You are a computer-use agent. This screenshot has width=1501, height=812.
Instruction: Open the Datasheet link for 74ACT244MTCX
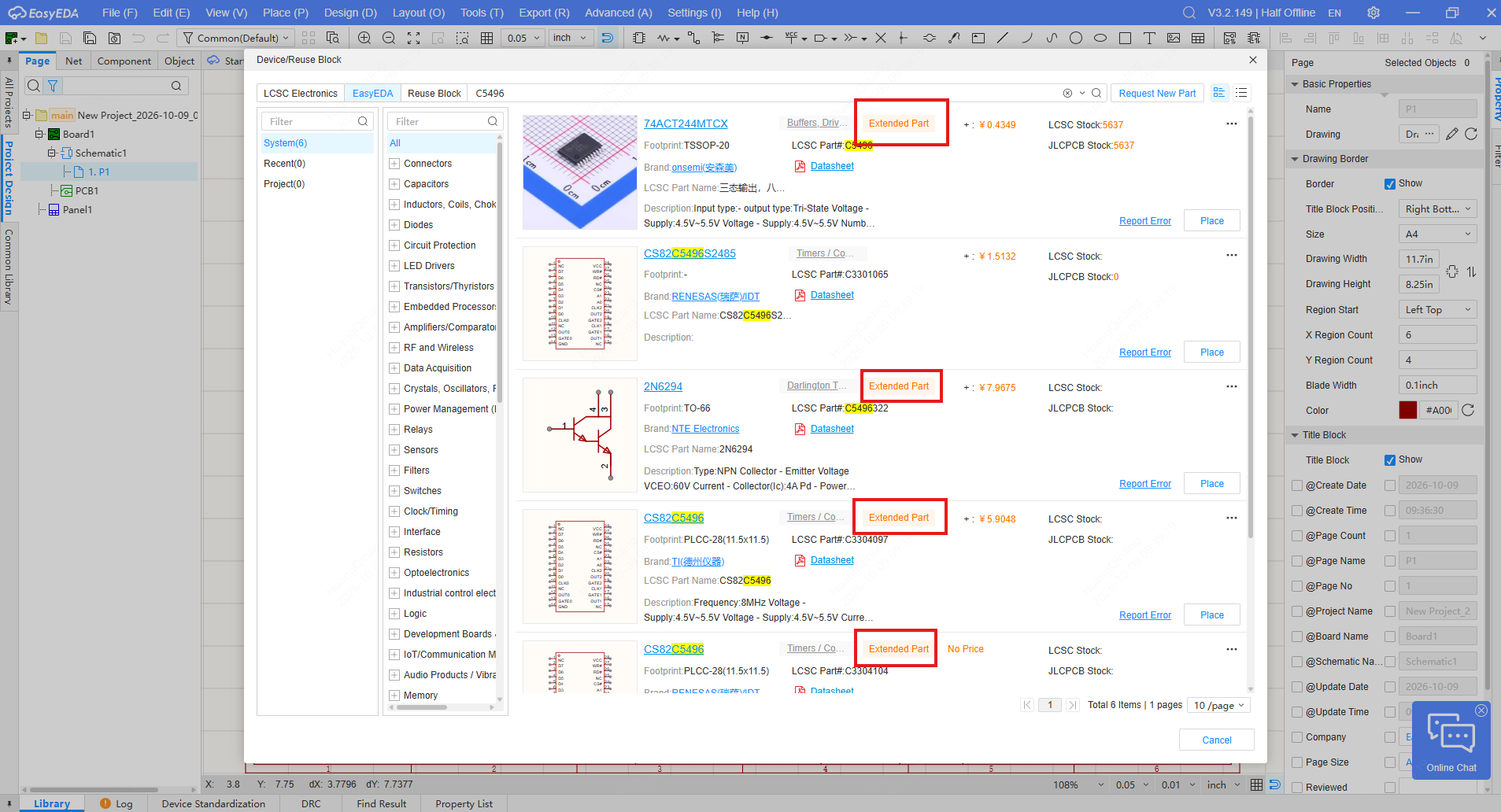tap(832, 166)
